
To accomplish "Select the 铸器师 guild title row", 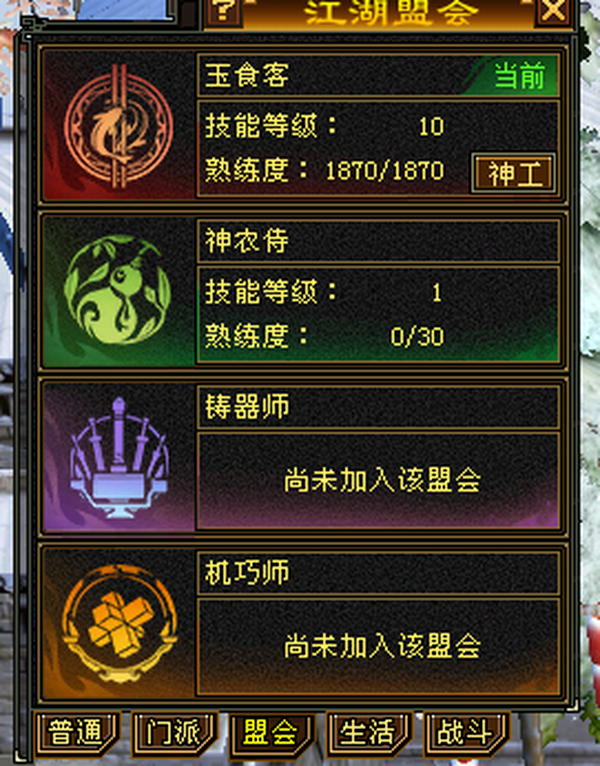I will [x=378, y=407].
